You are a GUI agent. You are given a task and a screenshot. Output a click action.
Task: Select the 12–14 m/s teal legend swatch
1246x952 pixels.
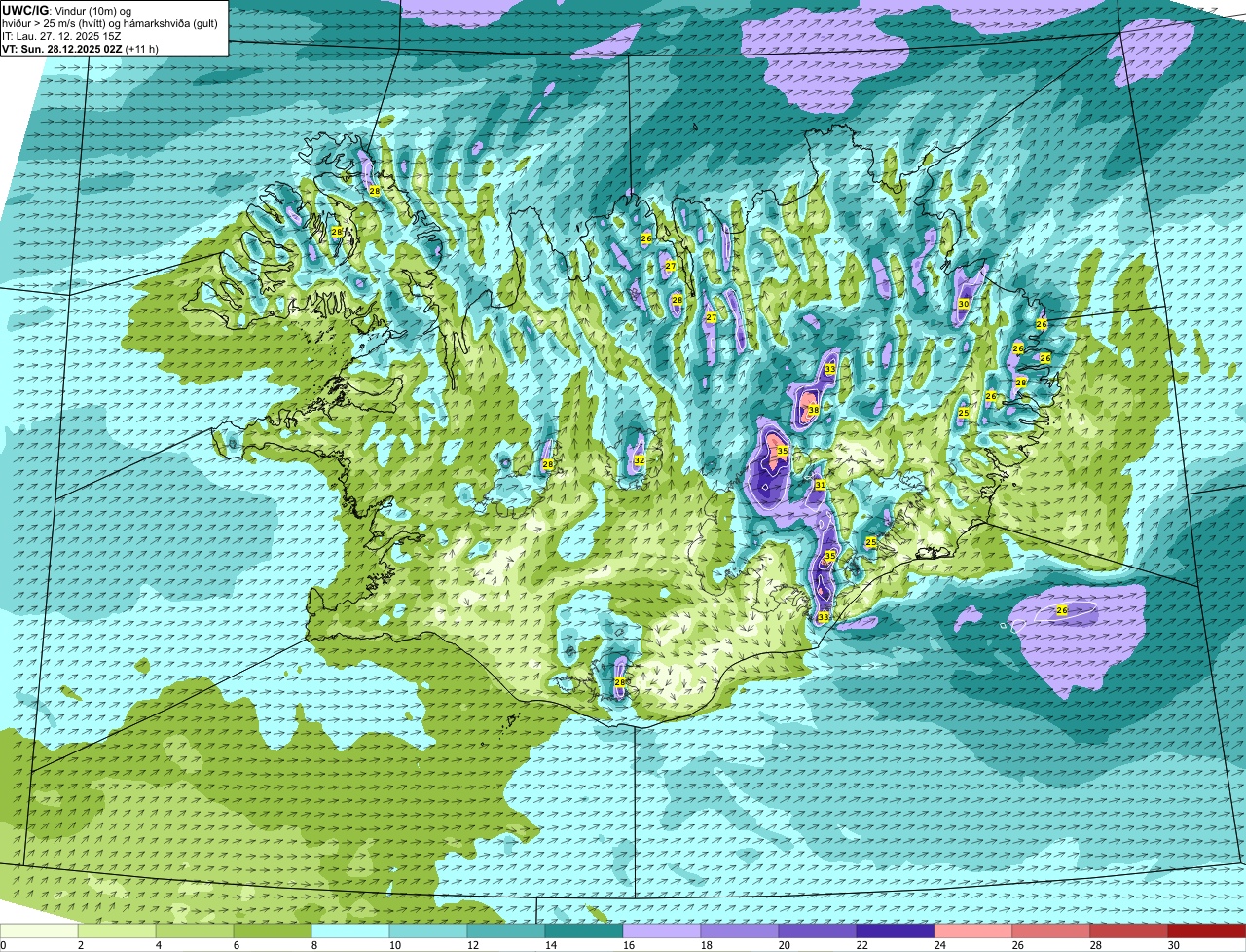tap(506, 932)
